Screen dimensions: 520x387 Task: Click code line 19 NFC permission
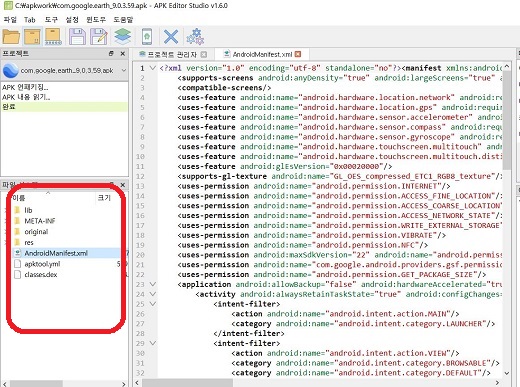303,245
